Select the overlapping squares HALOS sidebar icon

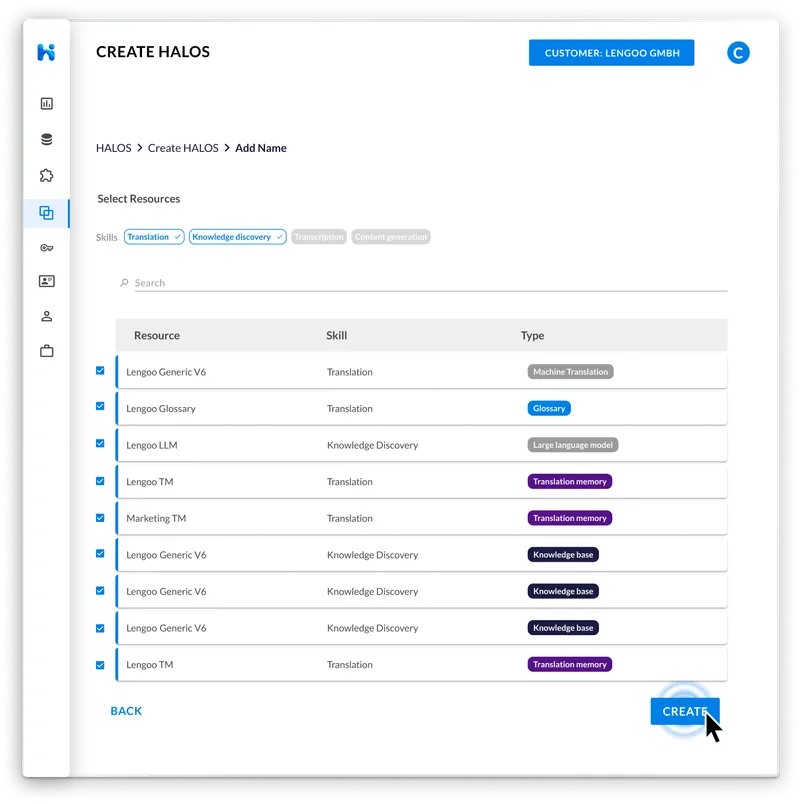[47, 213]
